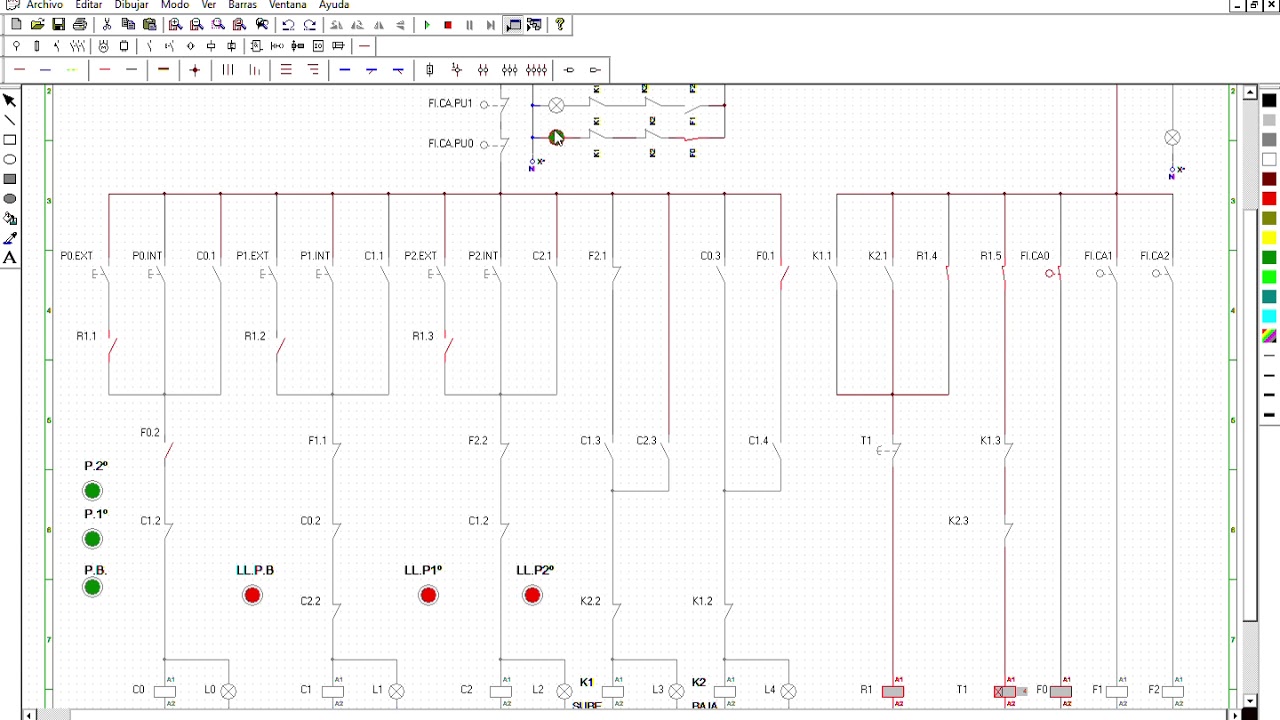Open the Ventana menu

click(x=288, y=5)
